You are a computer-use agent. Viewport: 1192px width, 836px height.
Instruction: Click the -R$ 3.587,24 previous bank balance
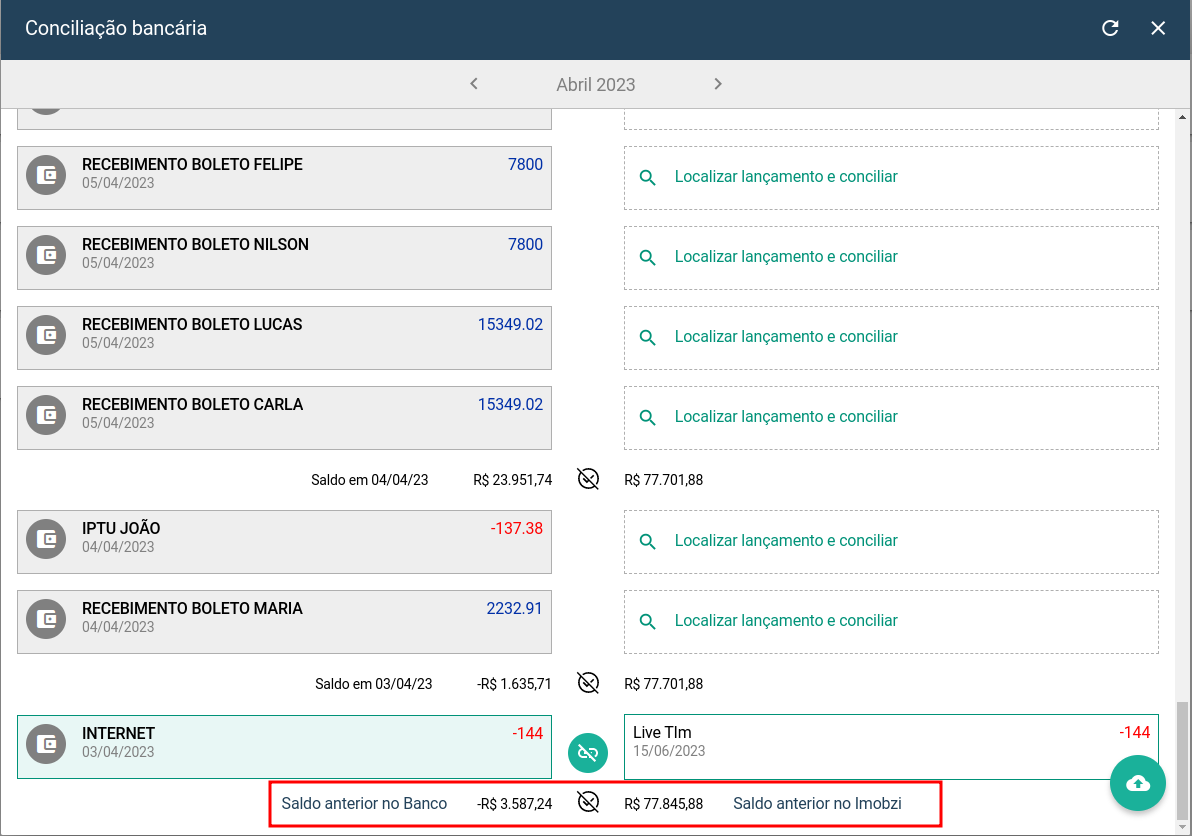(x=515, y=803)
